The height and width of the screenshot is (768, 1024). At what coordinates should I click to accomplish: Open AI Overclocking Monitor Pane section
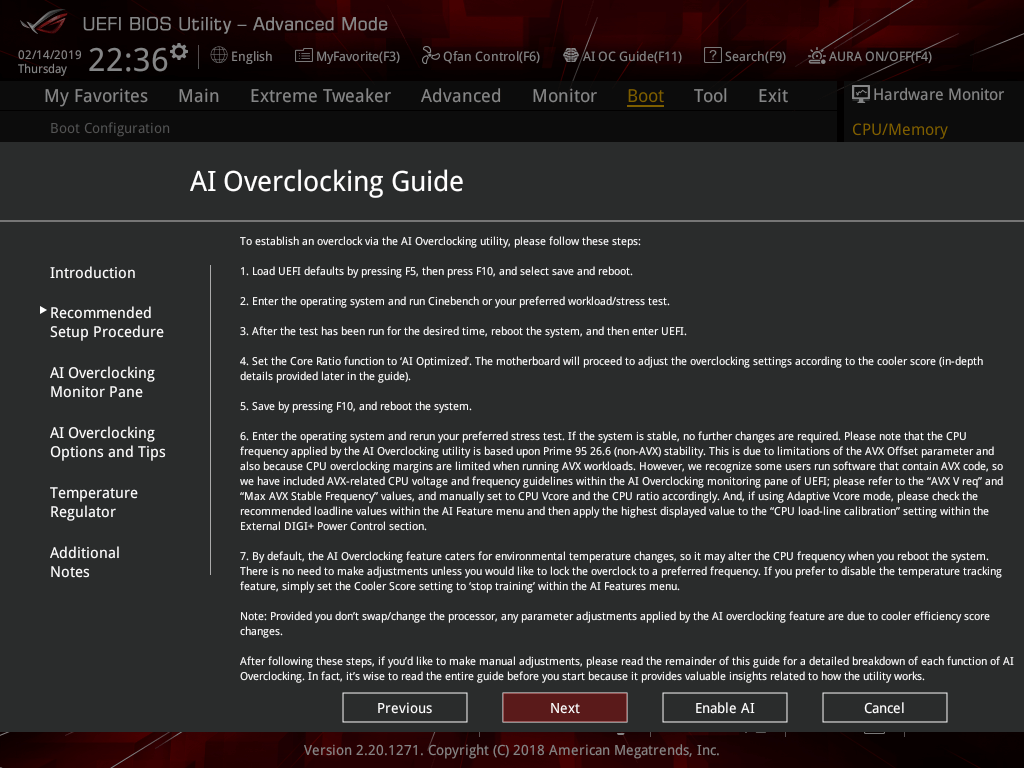[102, 382]
